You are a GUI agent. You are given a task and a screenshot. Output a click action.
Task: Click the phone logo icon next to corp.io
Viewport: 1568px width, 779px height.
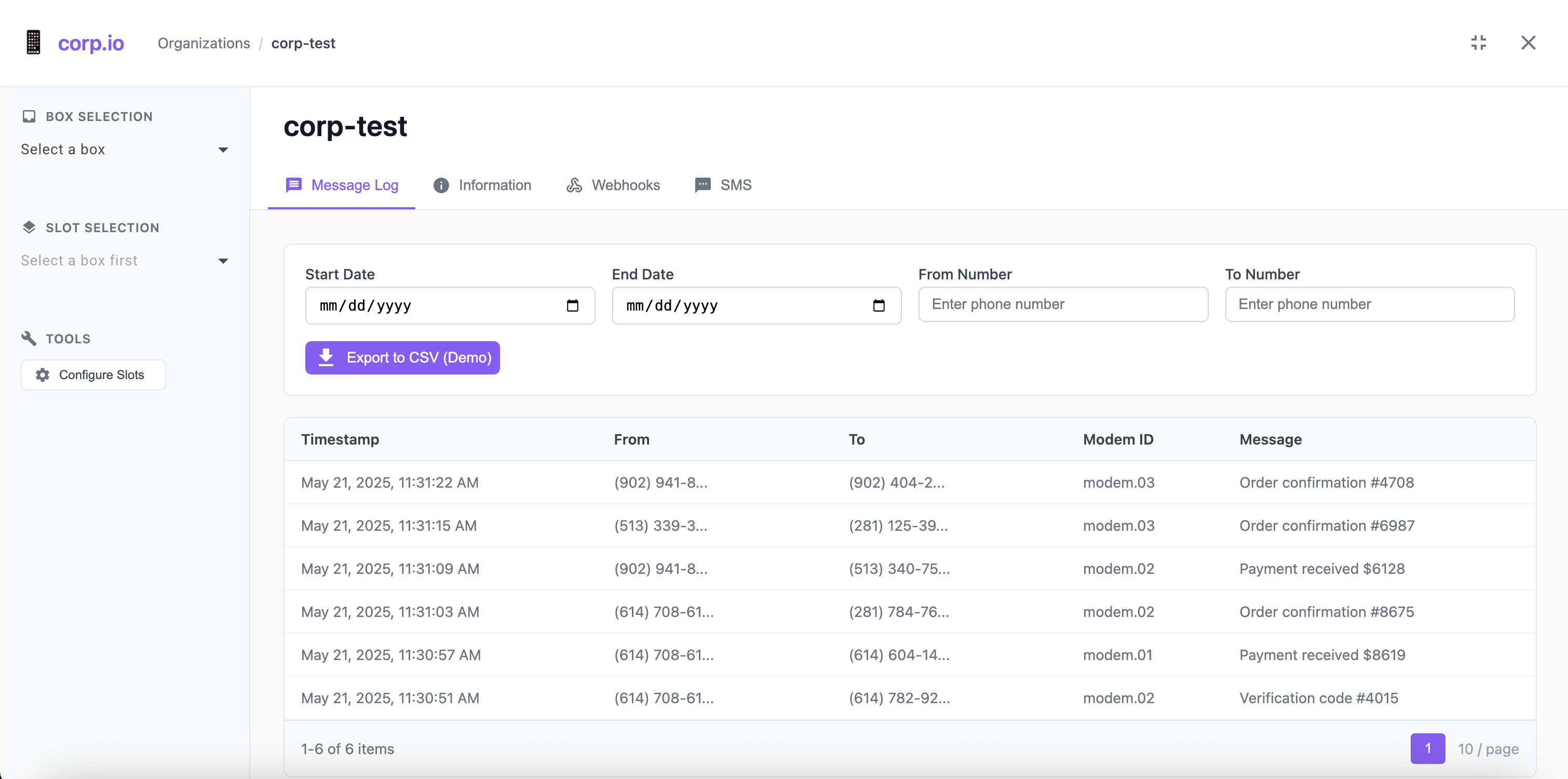tap(33, 43)
